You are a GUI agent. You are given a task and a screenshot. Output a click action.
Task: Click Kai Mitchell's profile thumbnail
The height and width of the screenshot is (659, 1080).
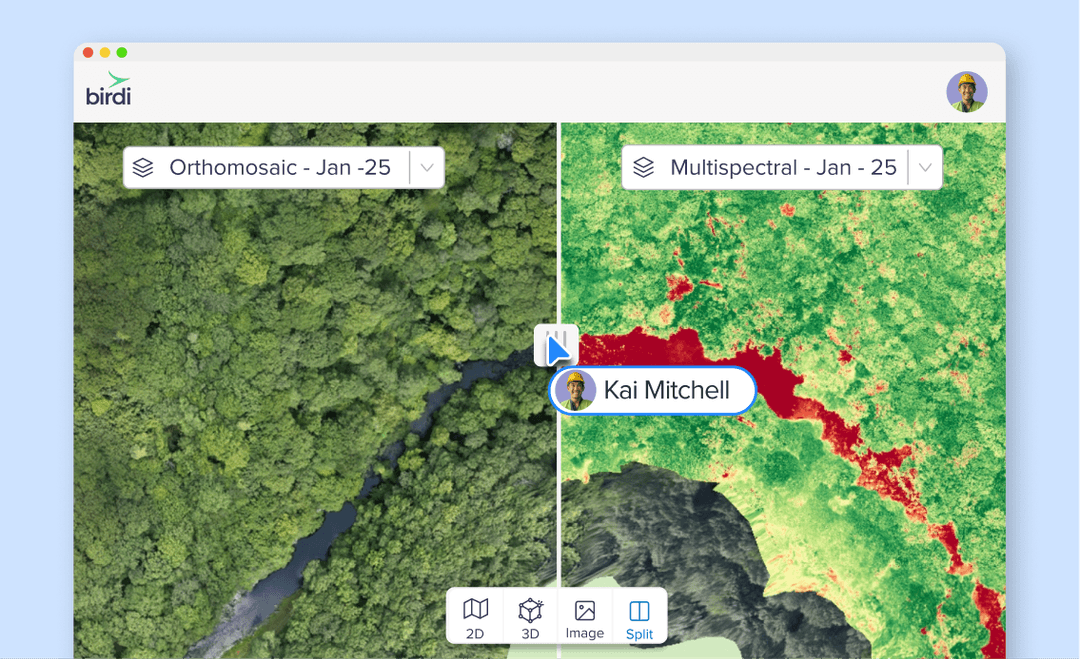[574, 391]
